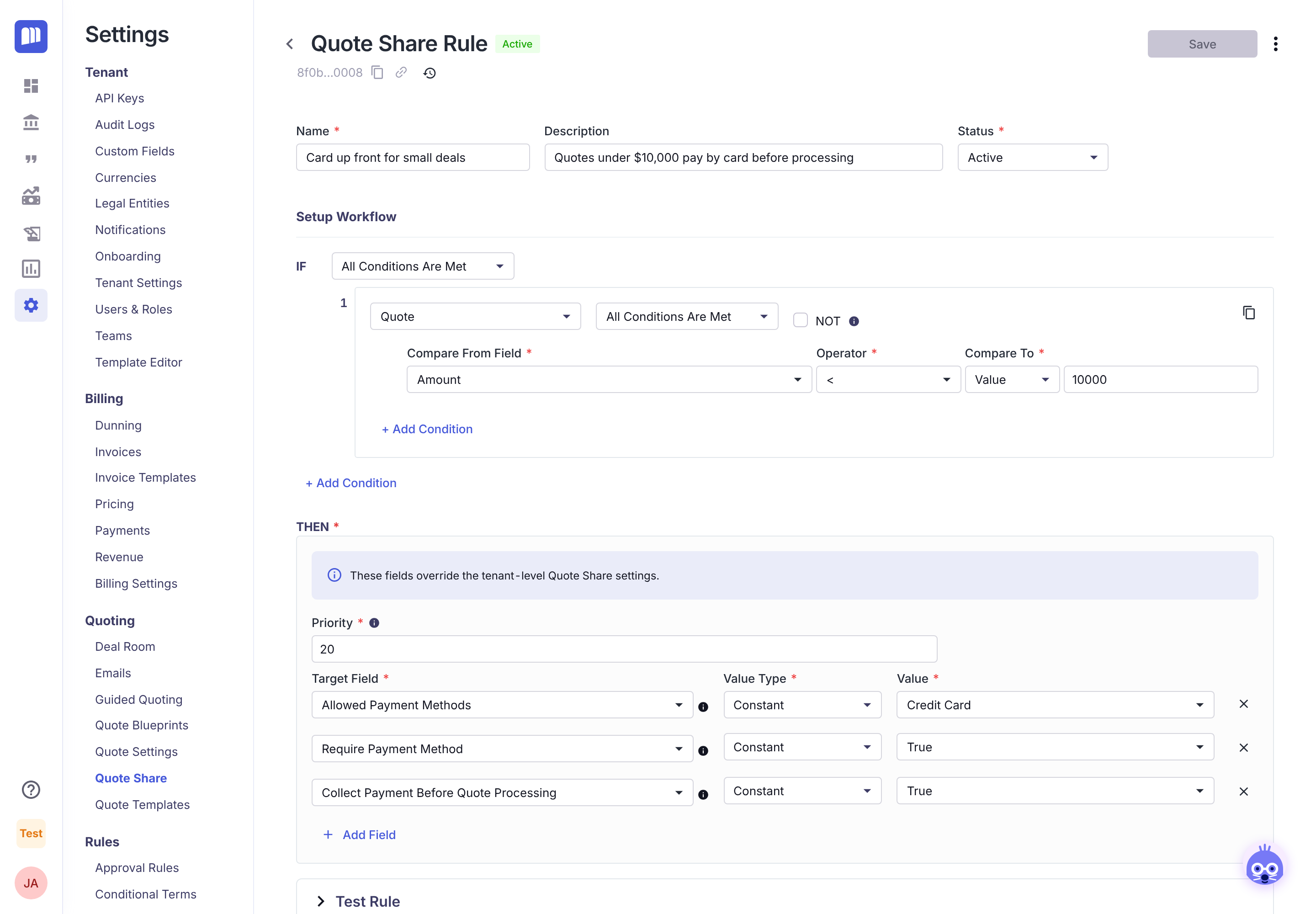Open the Status dropdown
The height and width of the screenshot is (914, 1316).
[1033, 158]
